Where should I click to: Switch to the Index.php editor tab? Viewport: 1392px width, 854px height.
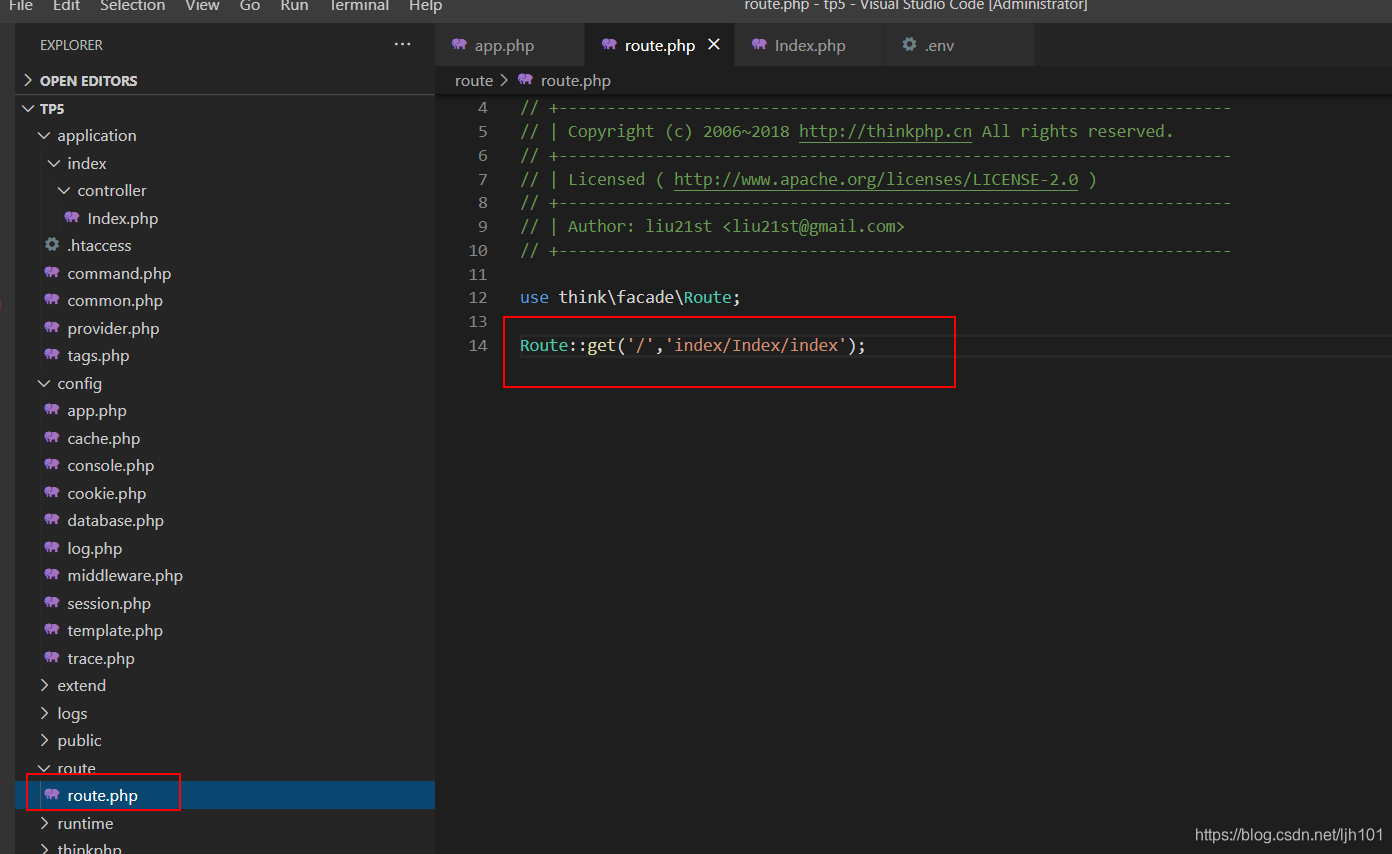click(810, 45)
